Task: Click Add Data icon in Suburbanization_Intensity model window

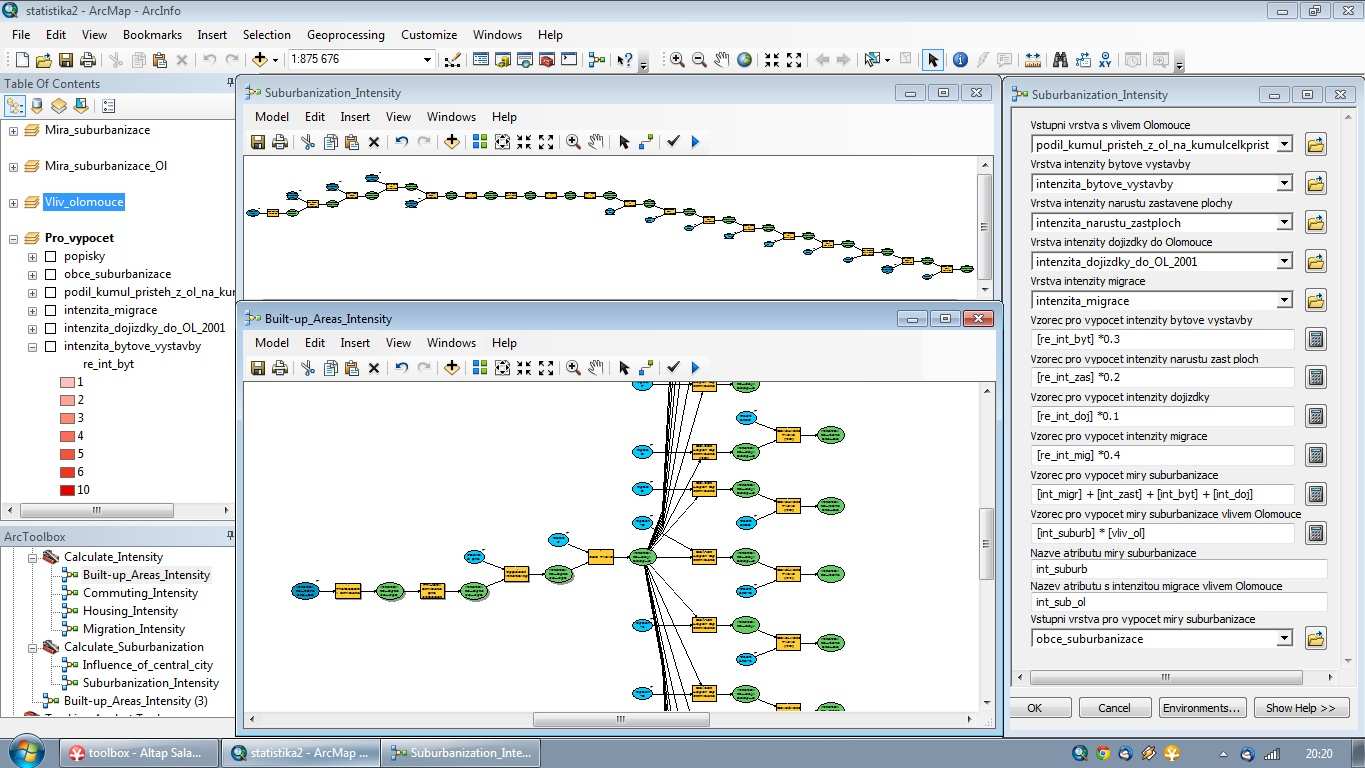Action: (451, 142)
